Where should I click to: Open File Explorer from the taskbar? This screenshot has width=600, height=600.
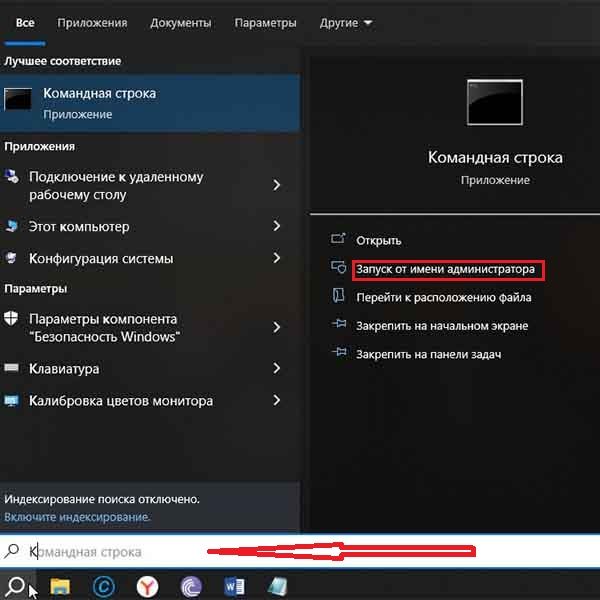60,586
